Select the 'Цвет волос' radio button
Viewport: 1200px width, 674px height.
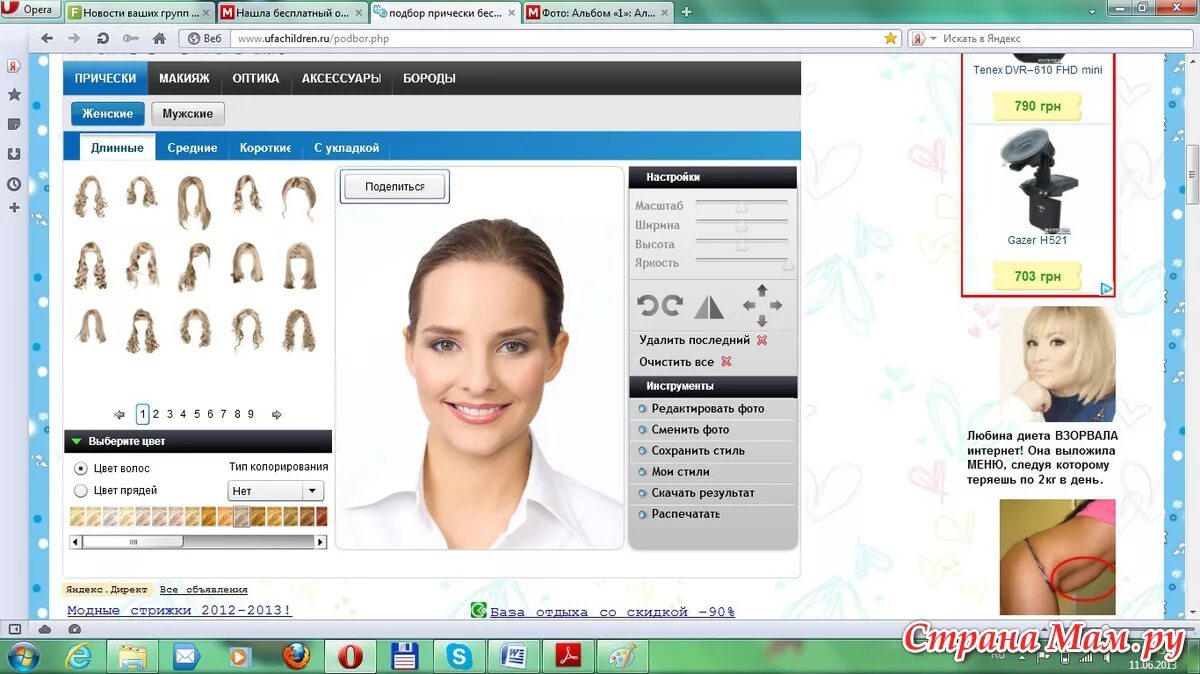[x=81, y=468]
